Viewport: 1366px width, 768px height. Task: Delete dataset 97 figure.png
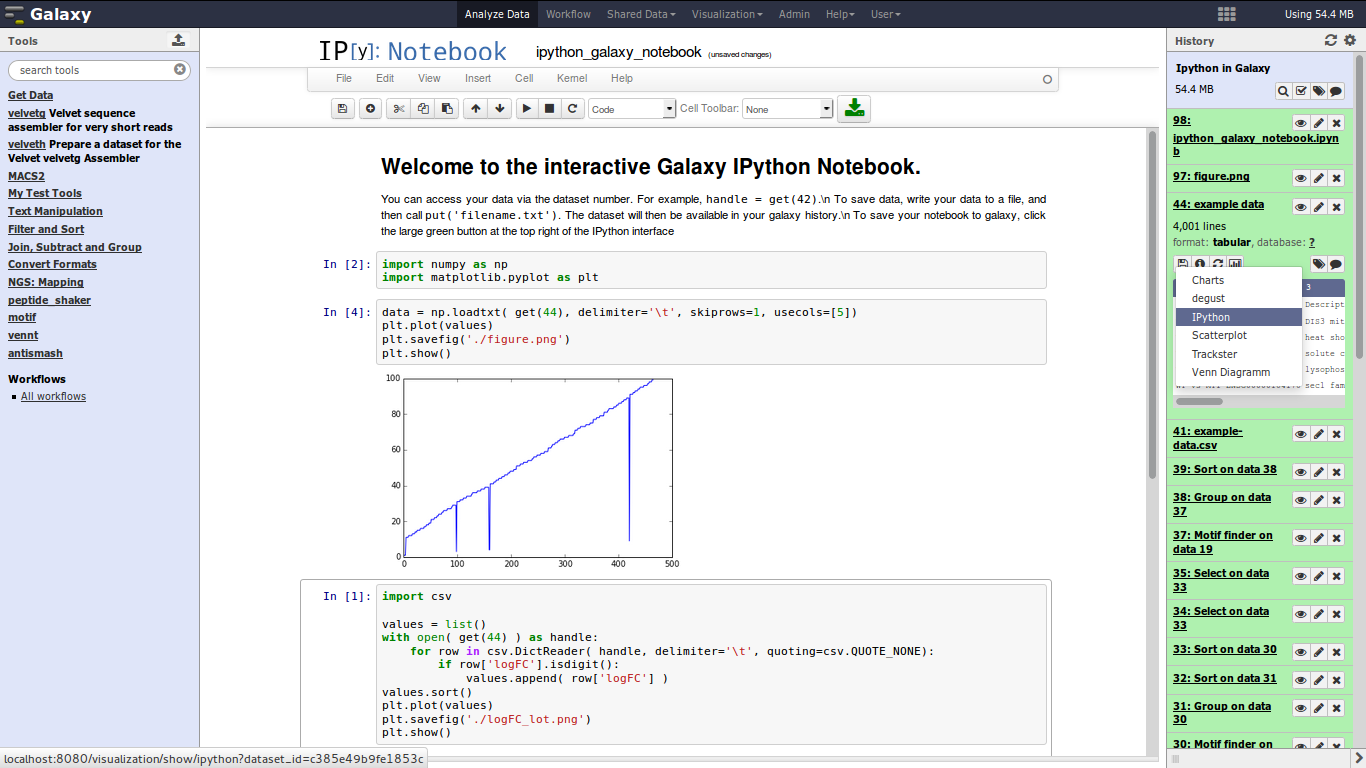[x=1337, y=178]
